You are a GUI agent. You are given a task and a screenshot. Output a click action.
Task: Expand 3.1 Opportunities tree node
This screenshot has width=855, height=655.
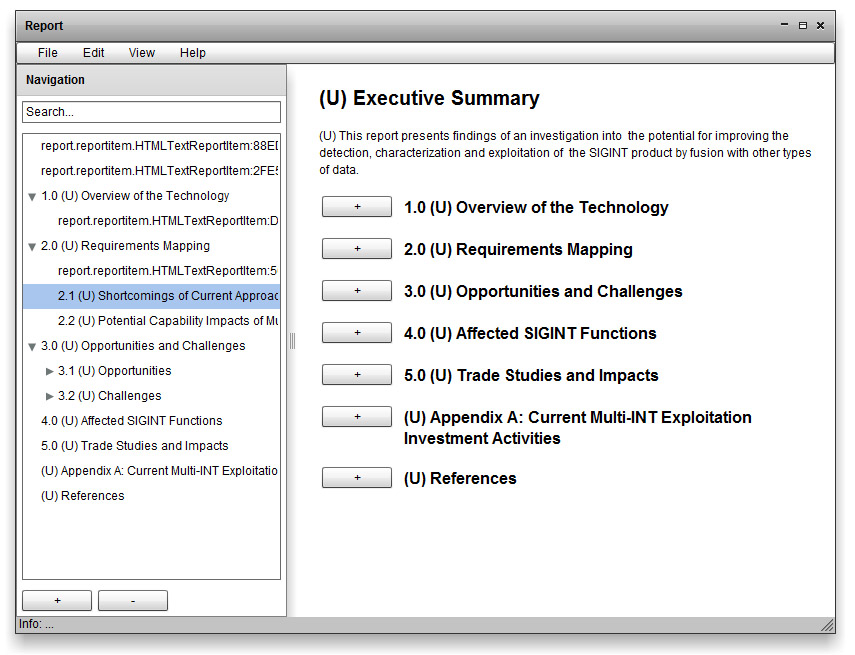(x=50, y=371)
